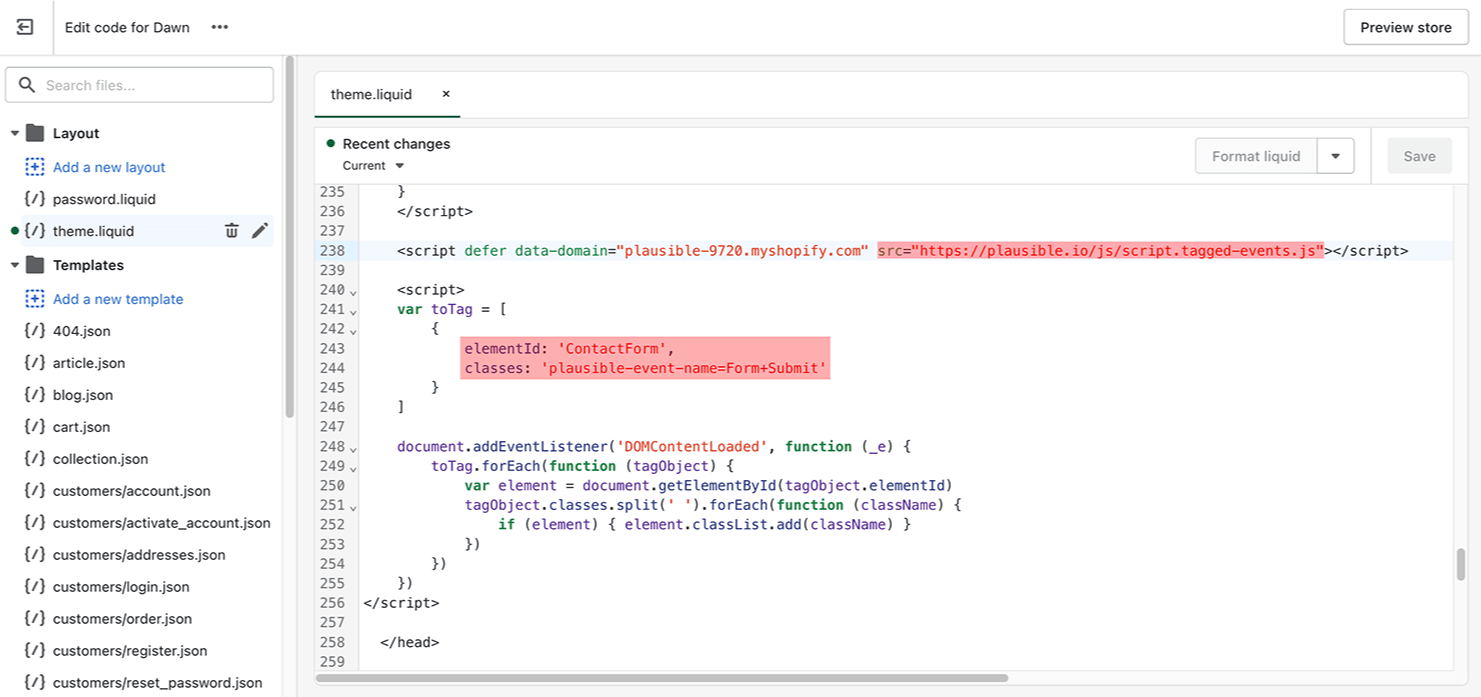This screenshot has width=1481, height=697.
Task: Click the Edit code for Dawn title
Action: [x=127, y=27]
